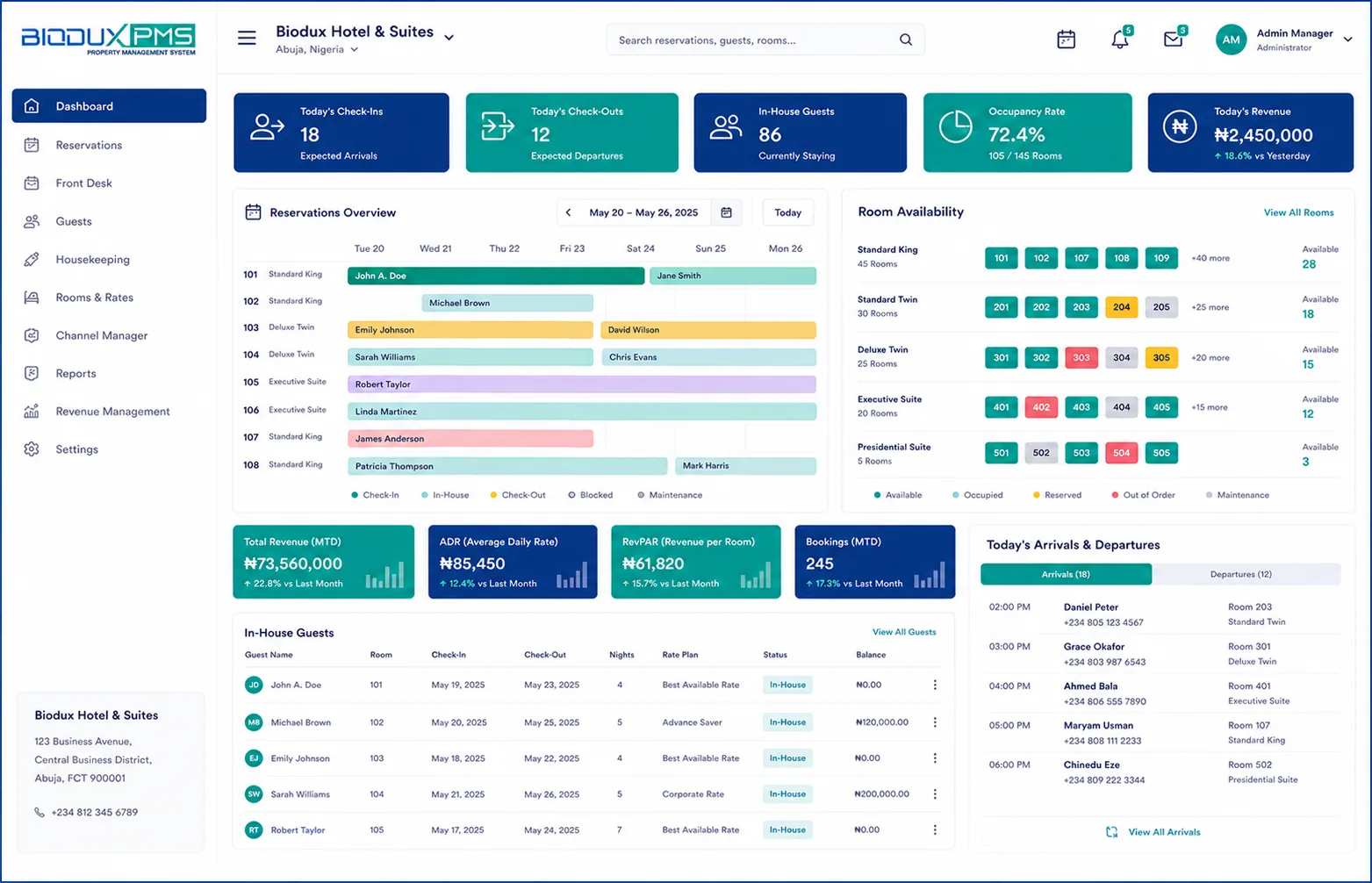Open row options for Sarah Williams

(934, 793)
